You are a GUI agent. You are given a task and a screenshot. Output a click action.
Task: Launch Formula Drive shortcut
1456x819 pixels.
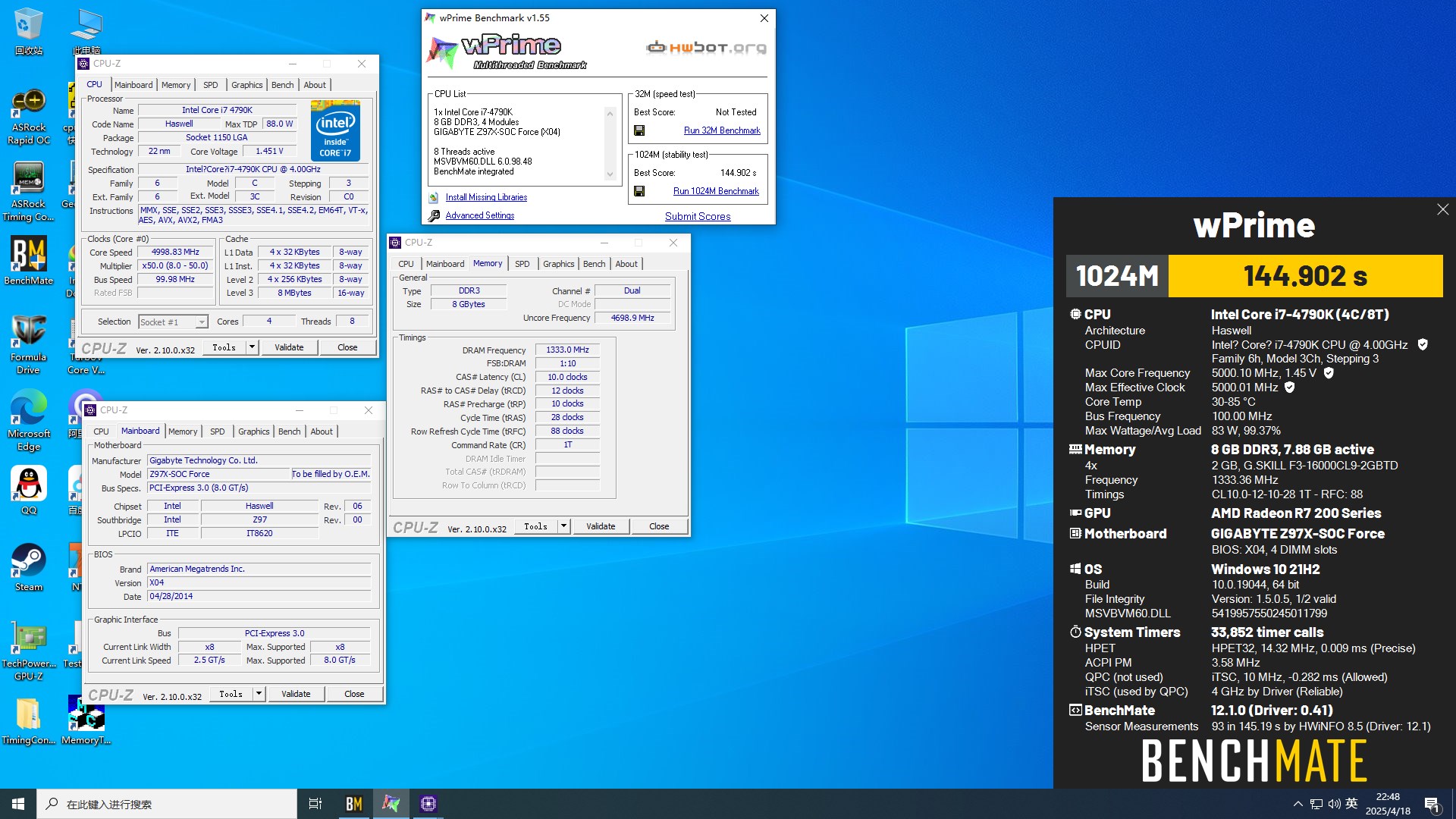28,345
